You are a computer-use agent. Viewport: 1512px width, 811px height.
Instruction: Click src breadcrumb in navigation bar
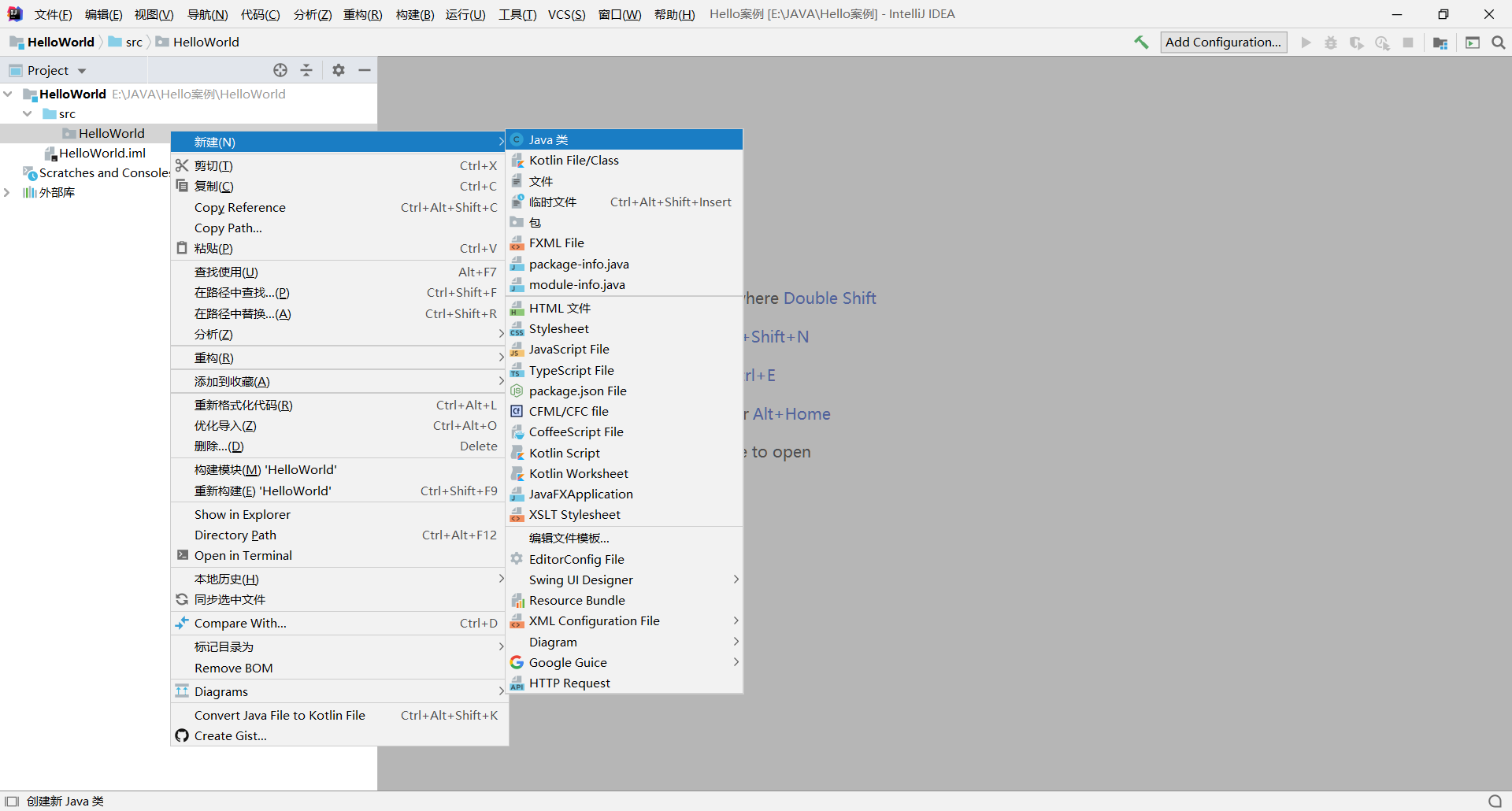[x=126, y=42]
